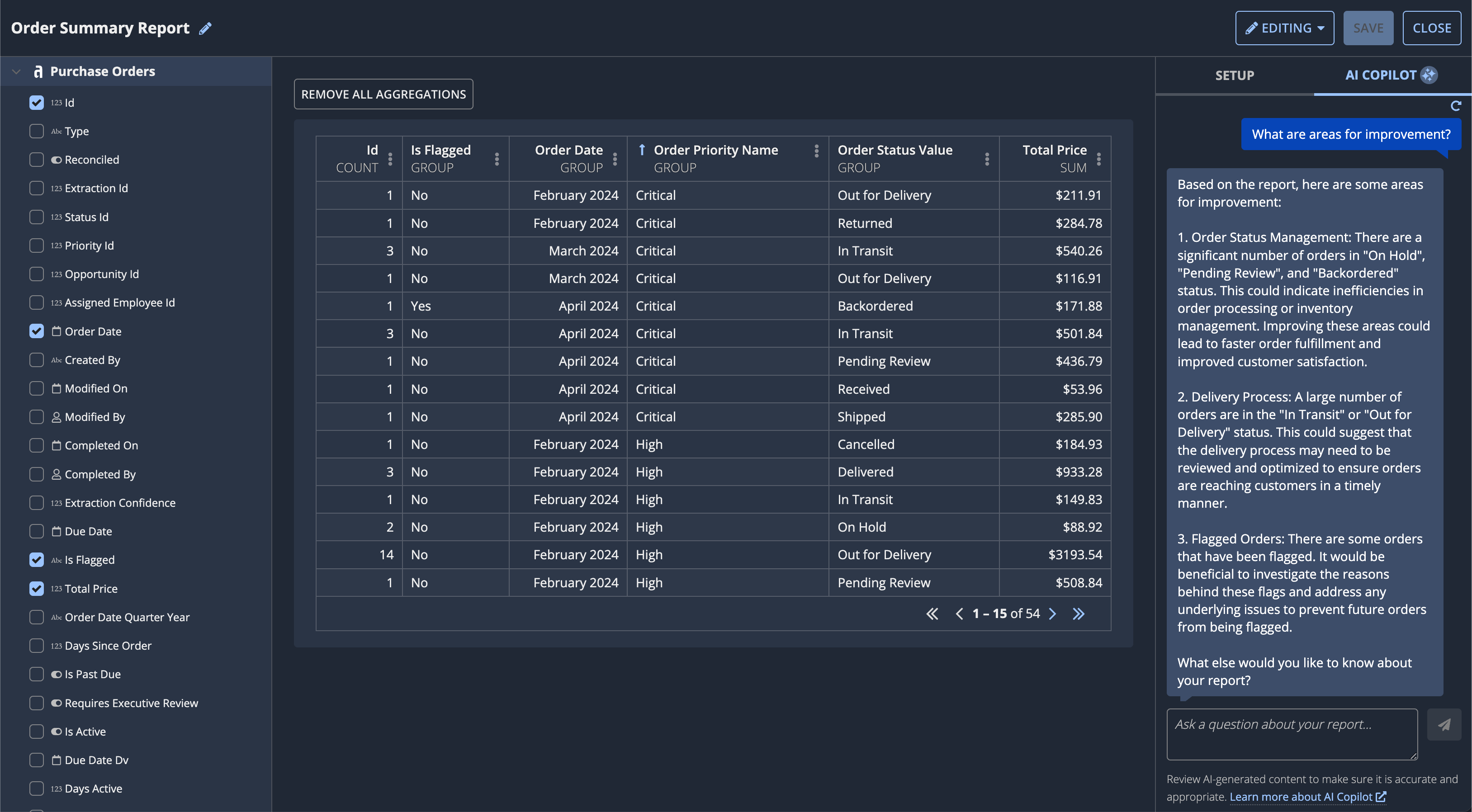Image resolution: width=1472 pixels, height=812 pixels.
Task: Go to the previous page of results
Action: click(x=960, y=614)
